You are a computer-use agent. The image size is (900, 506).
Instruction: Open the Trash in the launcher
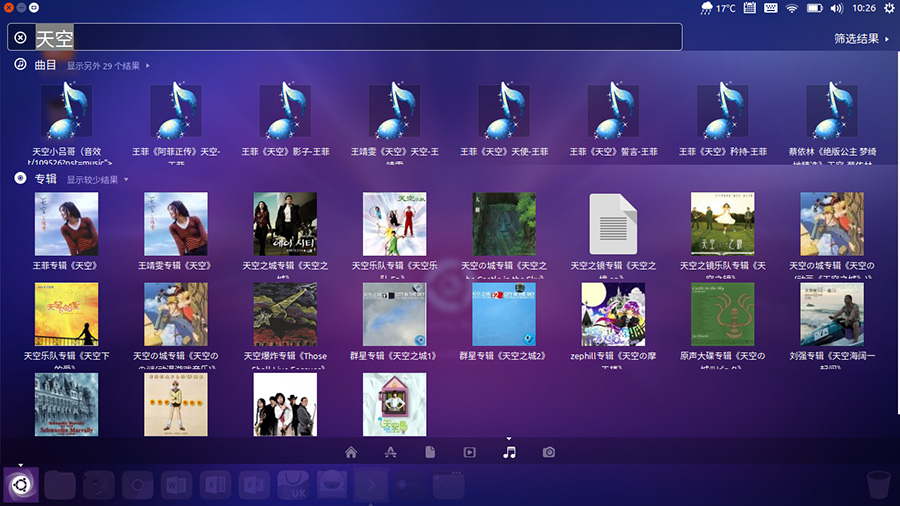878,485
